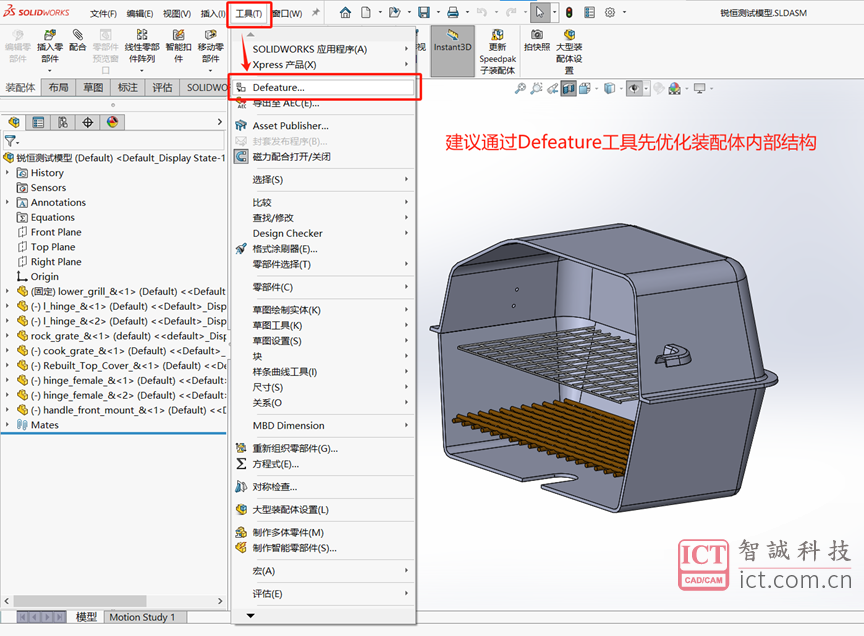Create a new document with New icon
The width and height of the screenshot is (864, 636).
(x=366, y=12)
